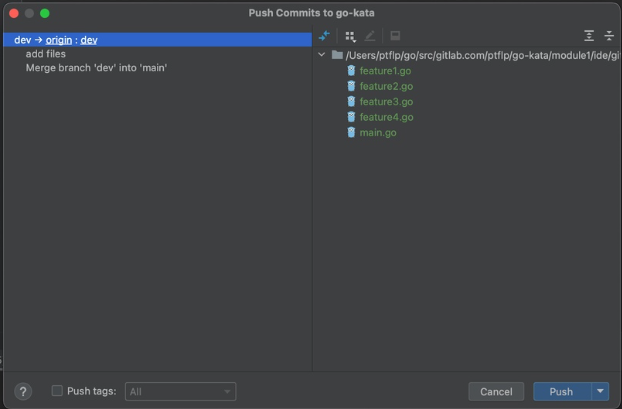Click the Expand All toolbar icon
The width and height of the screenshot is (622, 409).
(589, 36)
